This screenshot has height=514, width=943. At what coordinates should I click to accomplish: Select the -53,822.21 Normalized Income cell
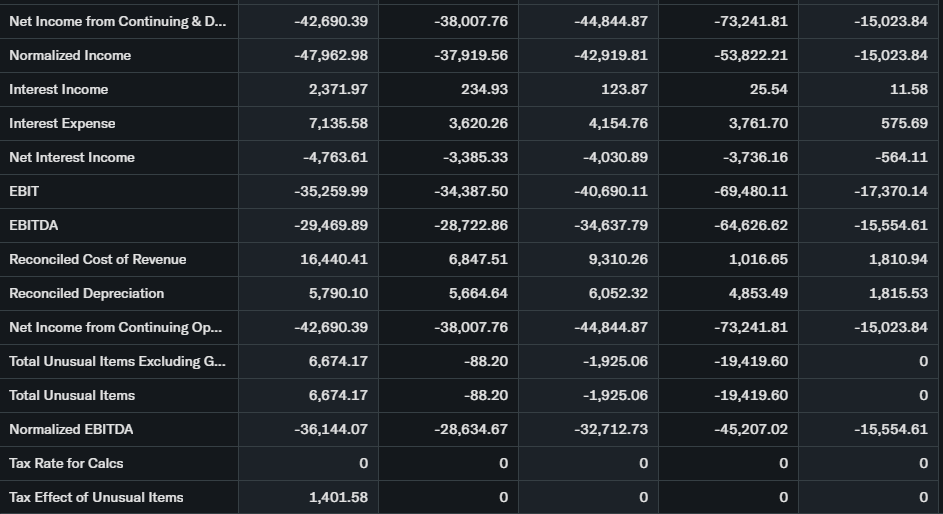[750, 55]
